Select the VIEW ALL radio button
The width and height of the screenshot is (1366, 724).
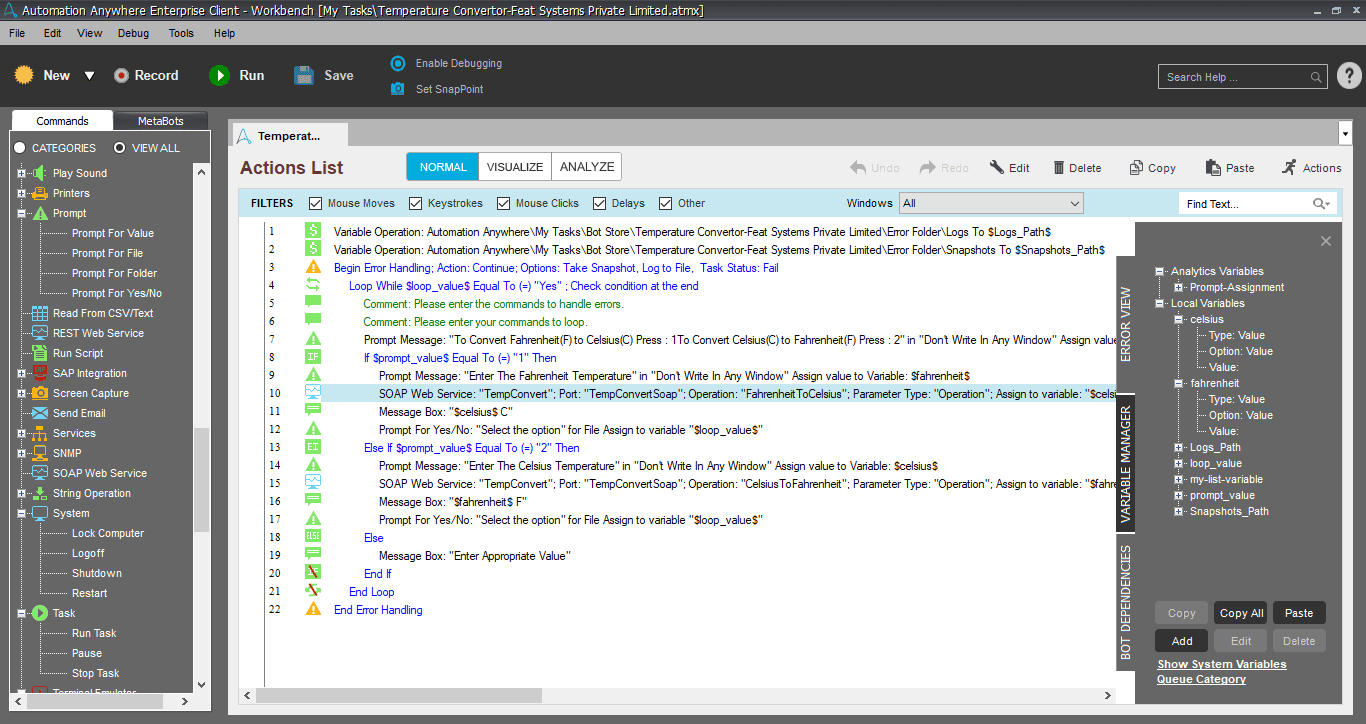tap(119, 148)
